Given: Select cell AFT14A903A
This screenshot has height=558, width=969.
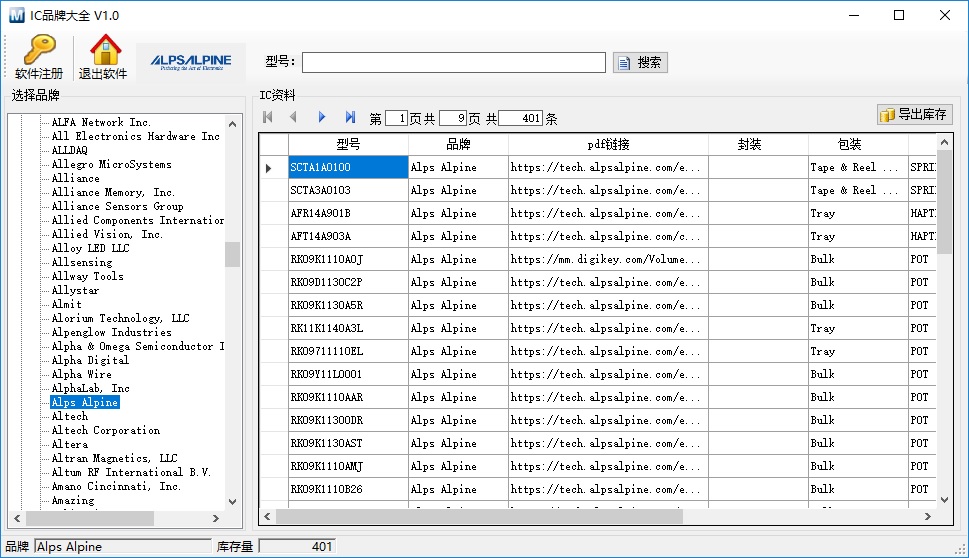Looking at the screenshot, I should [348, 236].
